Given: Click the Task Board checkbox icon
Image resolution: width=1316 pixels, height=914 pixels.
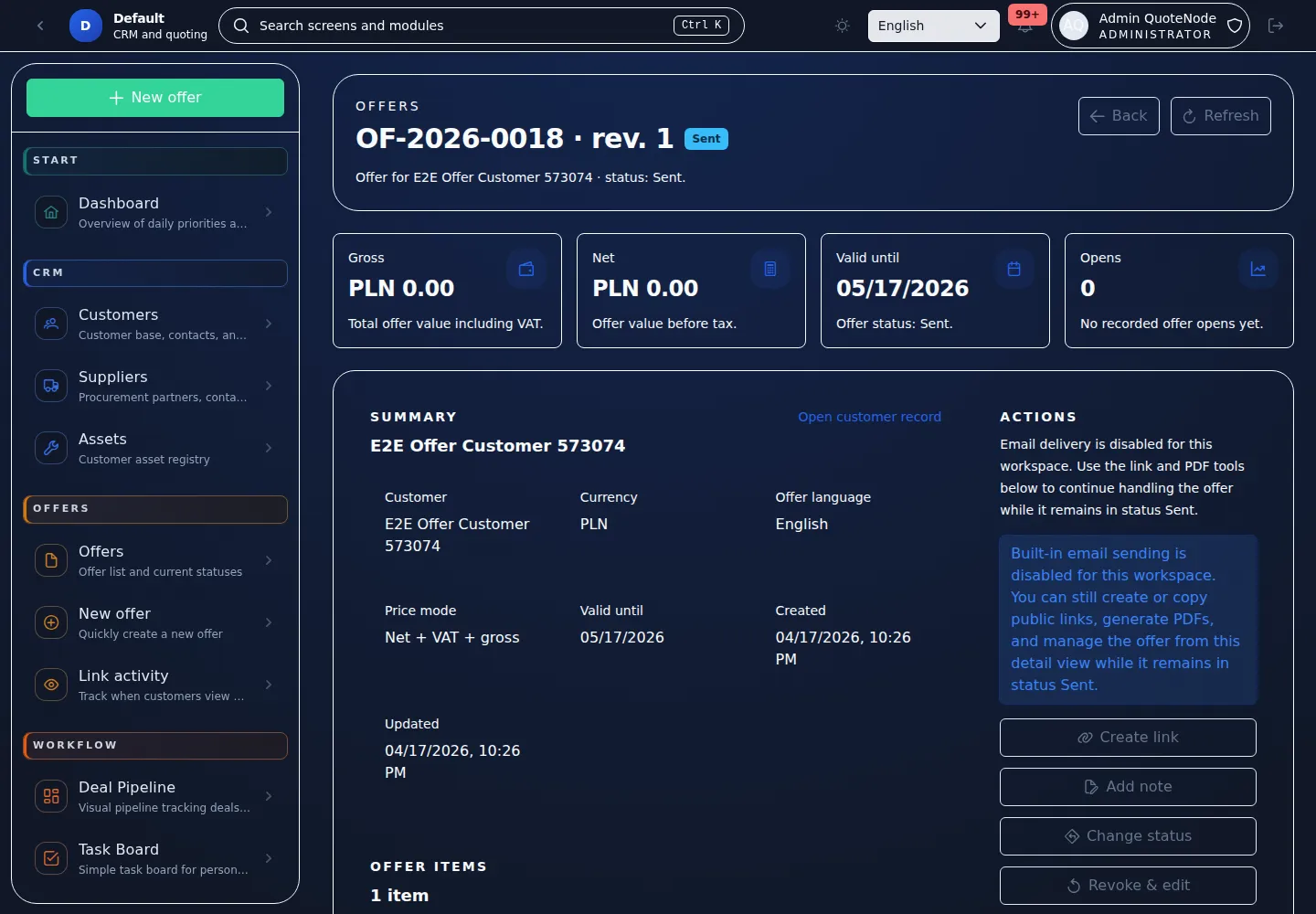Looking at the screenshot, I should (51, 858).
